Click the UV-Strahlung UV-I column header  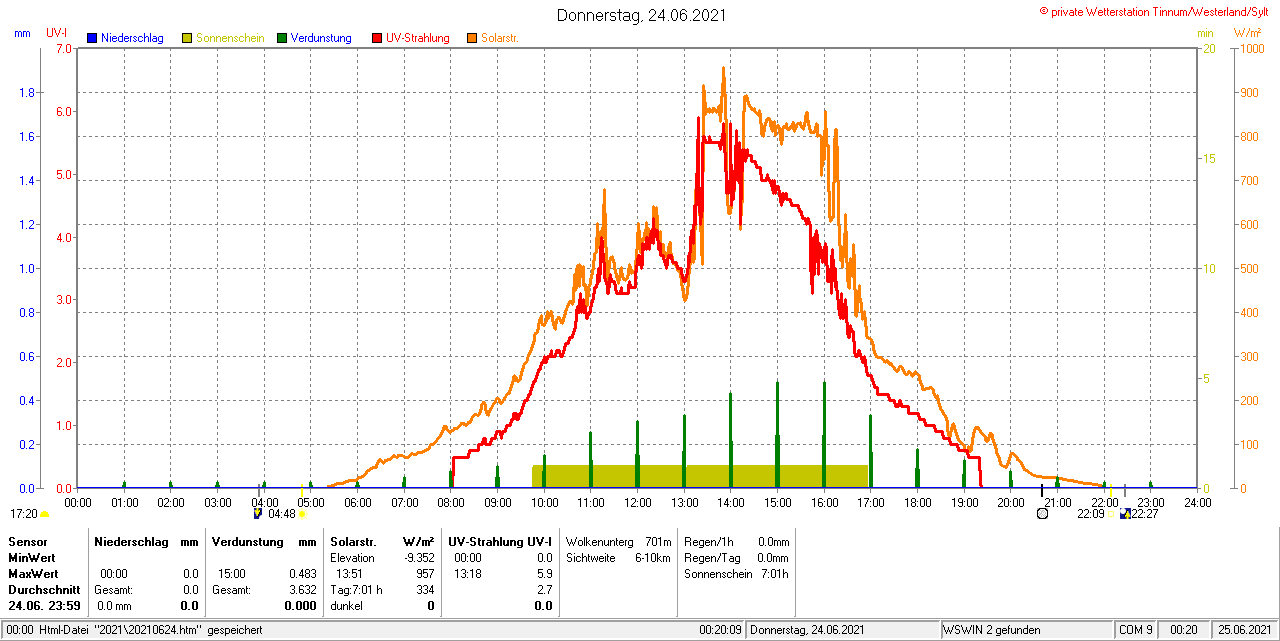(500, 541)
